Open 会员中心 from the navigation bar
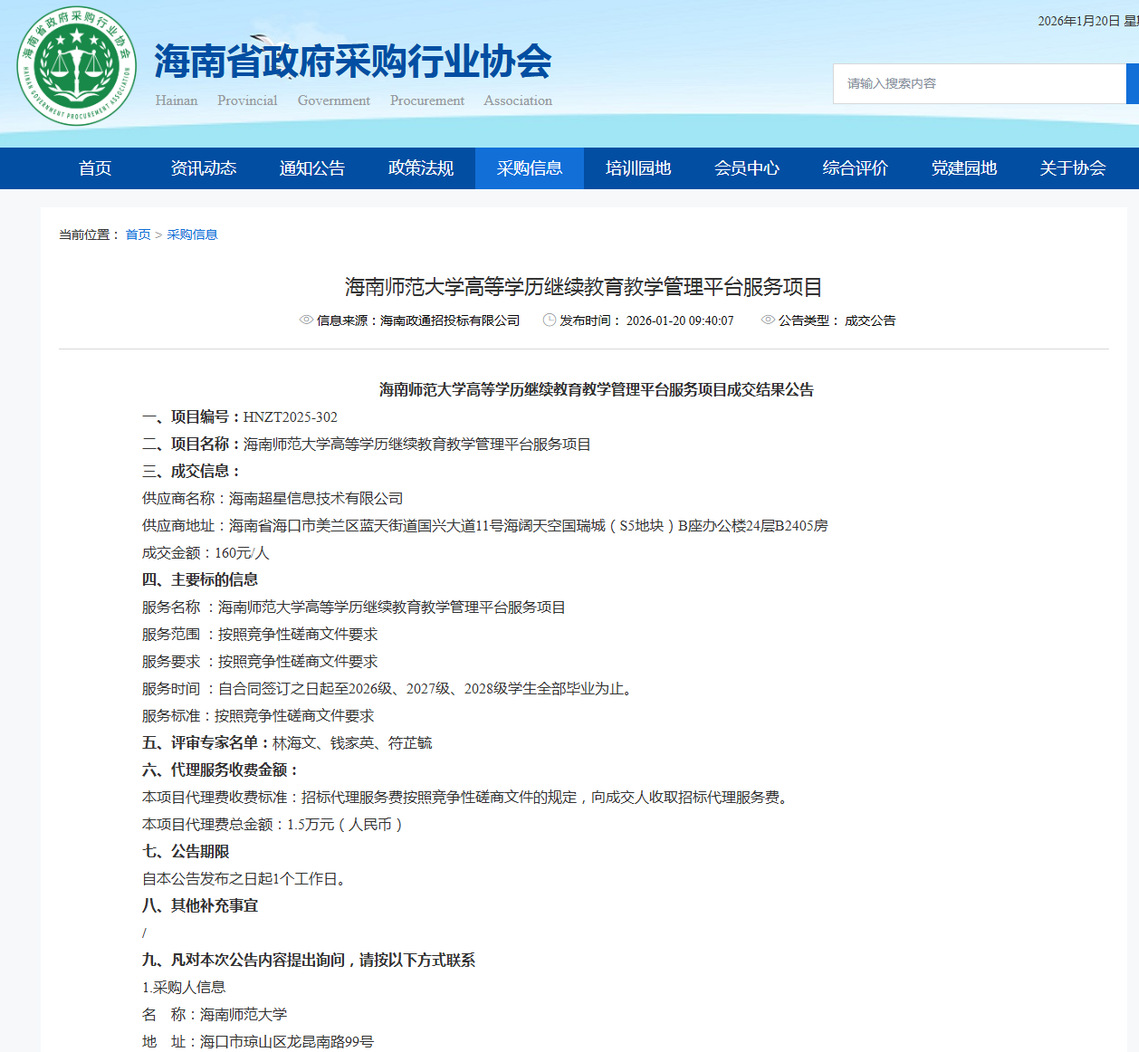The image size is (1139, 1052). click(747, 168)
